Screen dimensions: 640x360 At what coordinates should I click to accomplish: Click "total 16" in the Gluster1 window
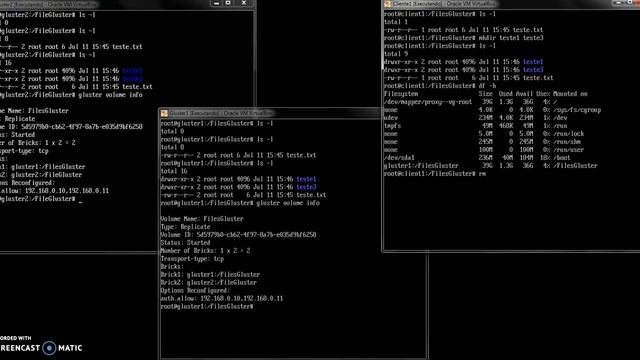174,171
